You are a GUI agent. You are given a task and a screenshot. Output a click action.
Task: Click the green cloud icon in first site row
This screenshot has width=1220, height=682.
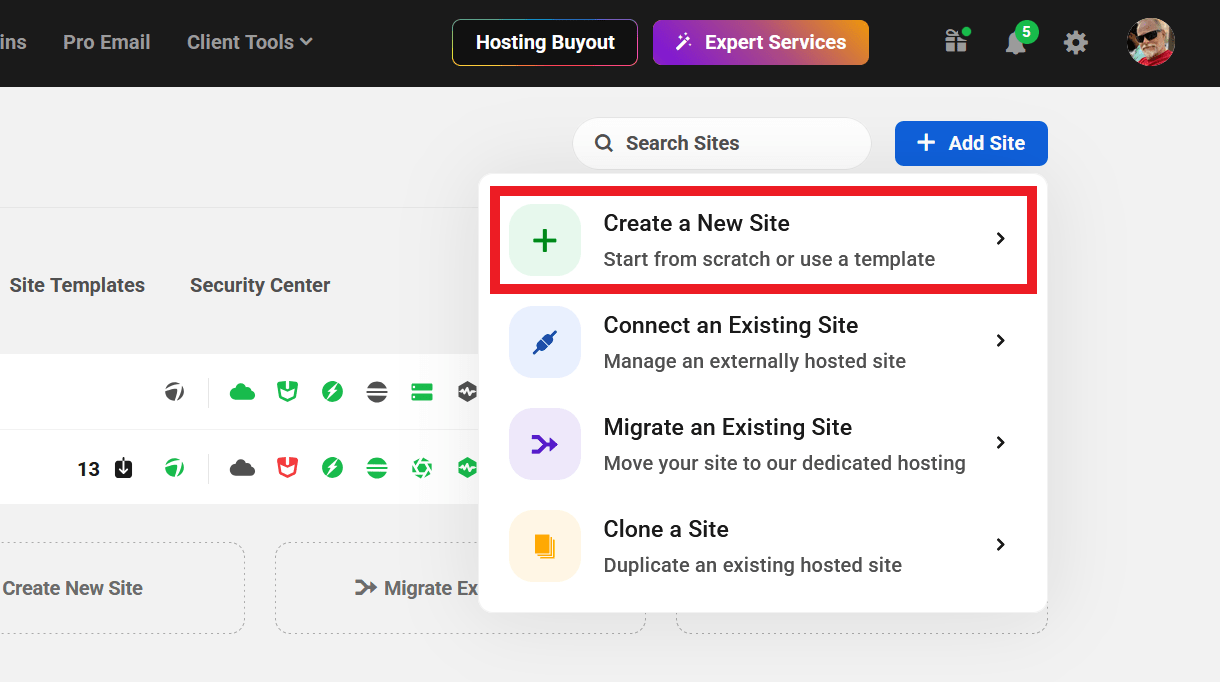[242, 392]
